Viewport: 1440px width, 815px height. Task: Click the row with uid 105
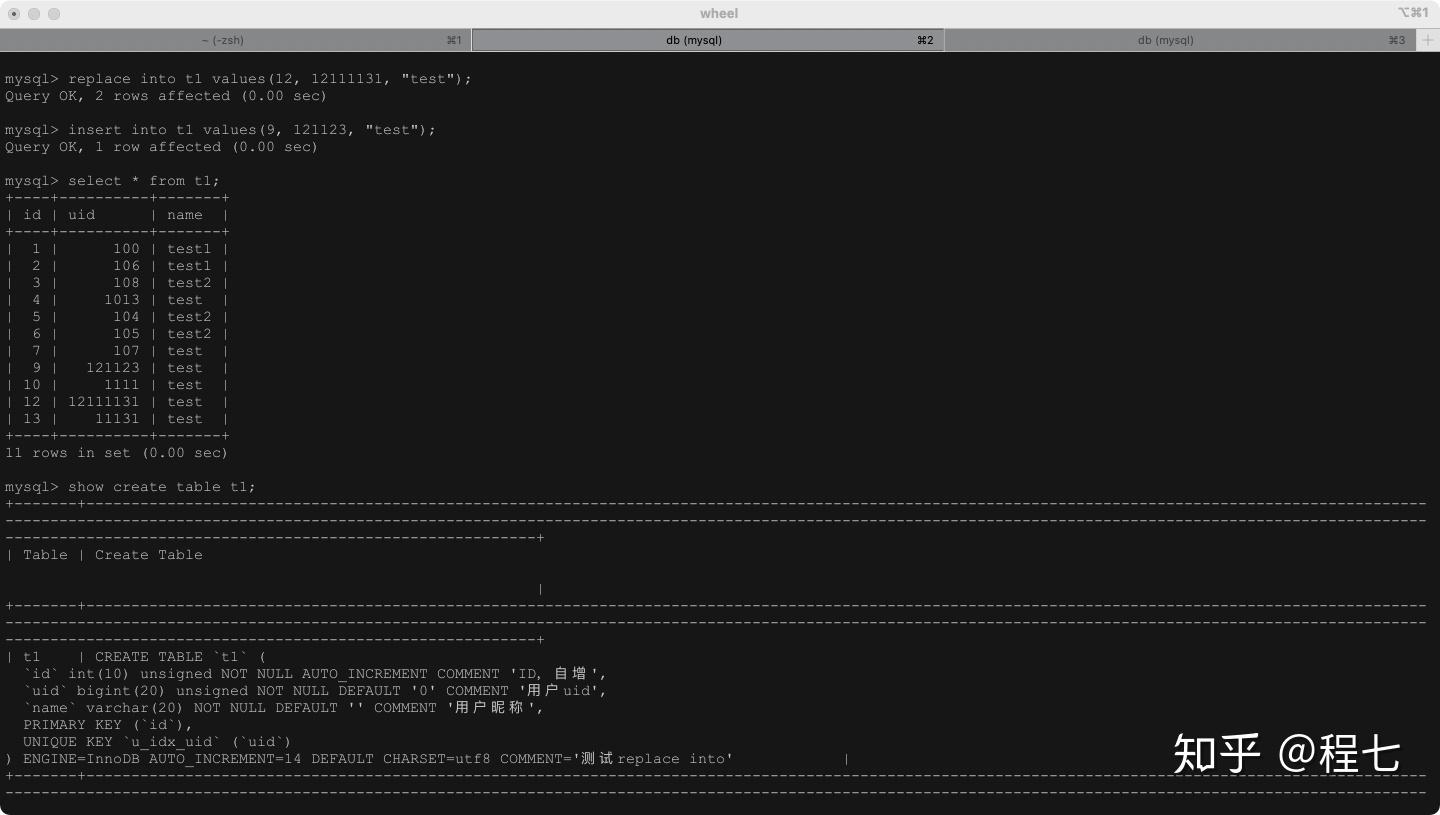[x=118, y=334]
